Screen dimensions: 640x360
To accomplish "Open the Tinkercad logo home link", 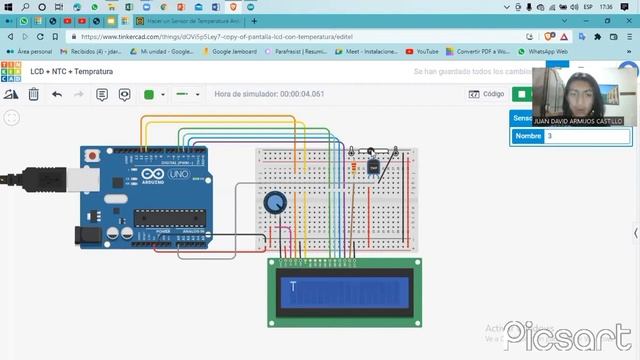I will click(11, 71).
